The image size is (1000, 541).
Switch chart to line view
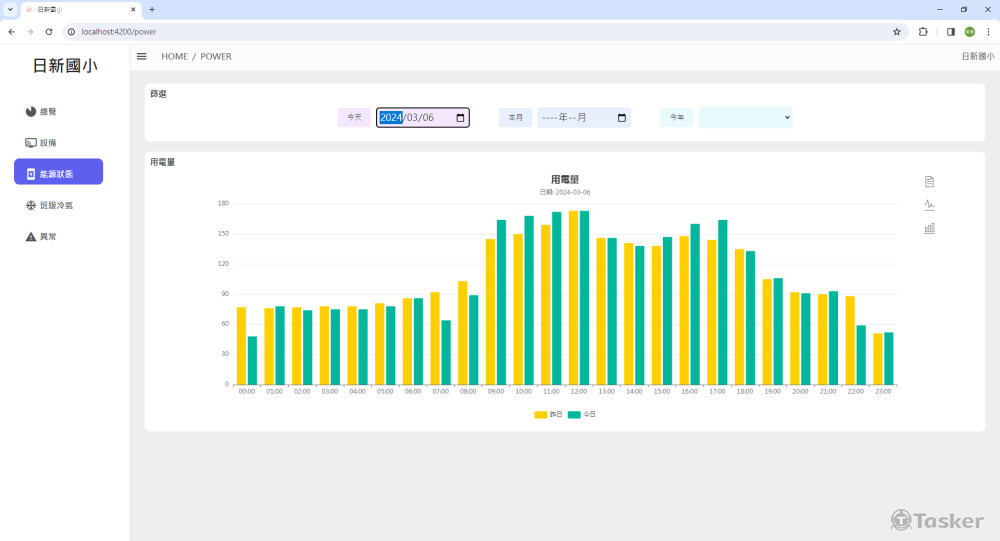pyautogui.click(x=929, y=205)
